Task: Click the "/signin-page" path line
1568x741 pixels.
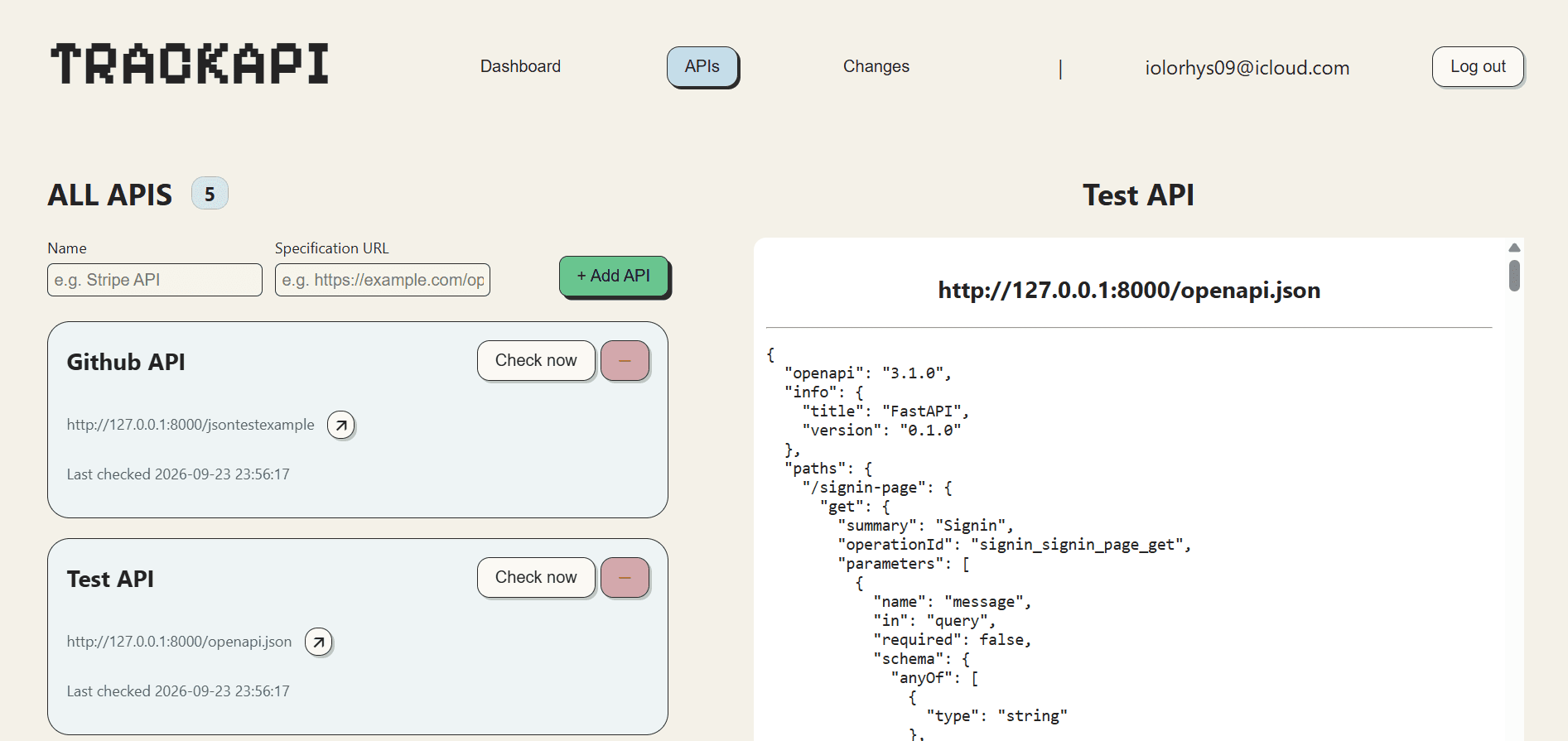Action: tap(877, 488)
